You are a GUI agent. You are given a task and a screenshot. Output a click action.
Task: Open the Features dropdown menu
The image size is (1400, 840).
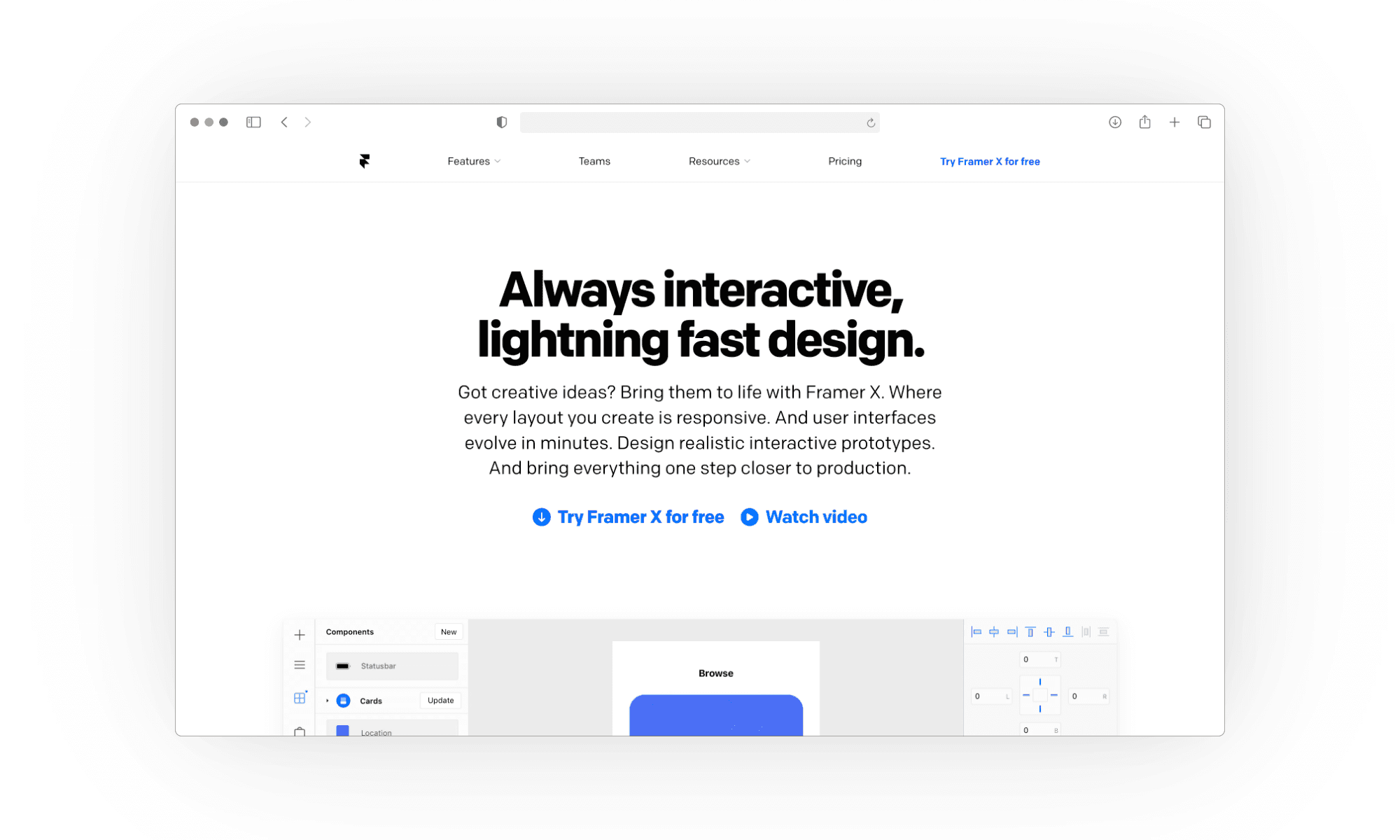pos(474,161)
